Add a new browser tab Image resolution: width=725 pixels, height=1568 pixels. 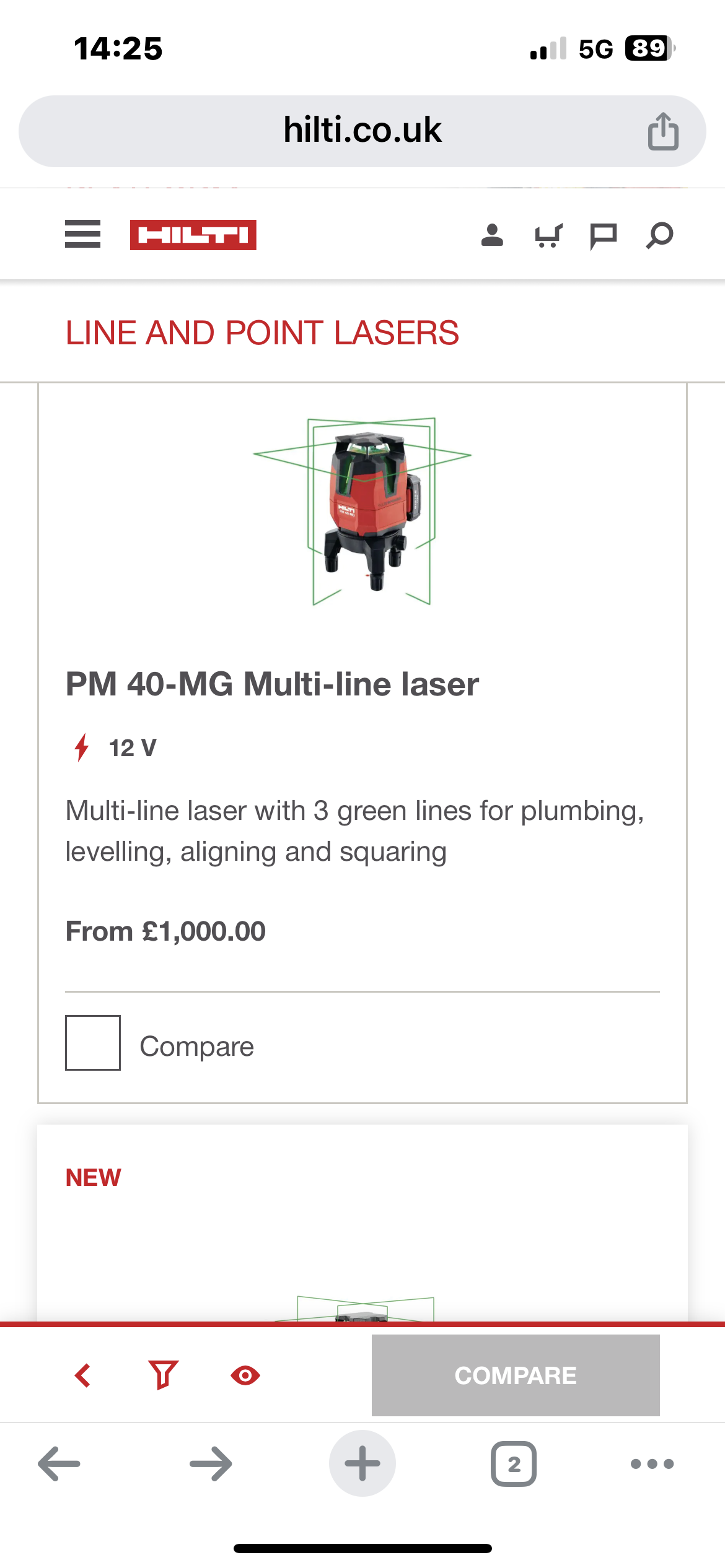[x=362, y=1464]
